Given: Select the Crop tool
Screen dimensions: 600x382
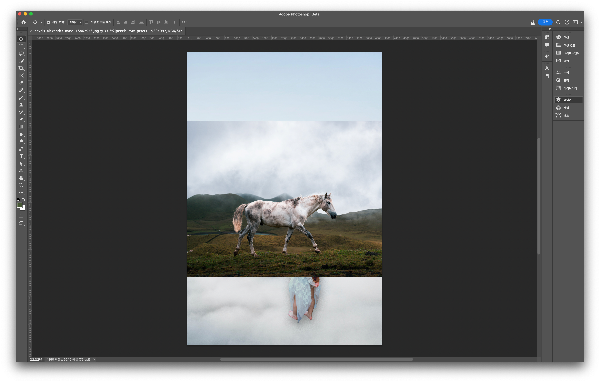Looking at the screenshot, I should (21, 68).
